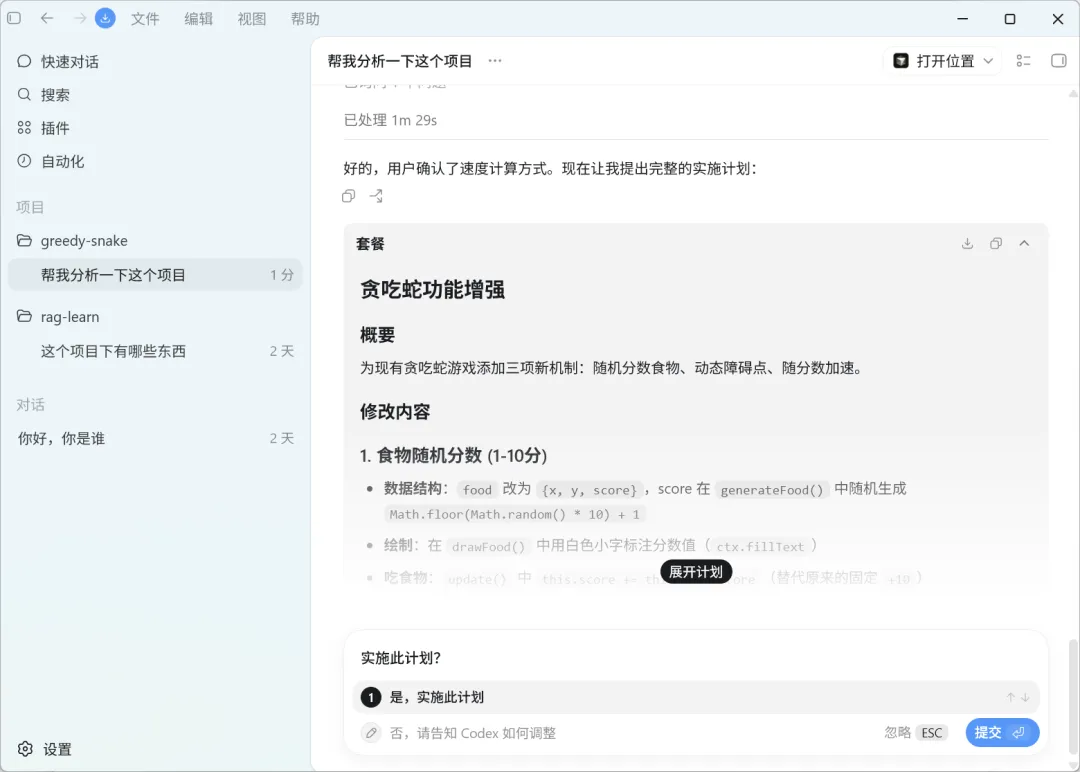Open the 视图 menu

tap(252, 19)
